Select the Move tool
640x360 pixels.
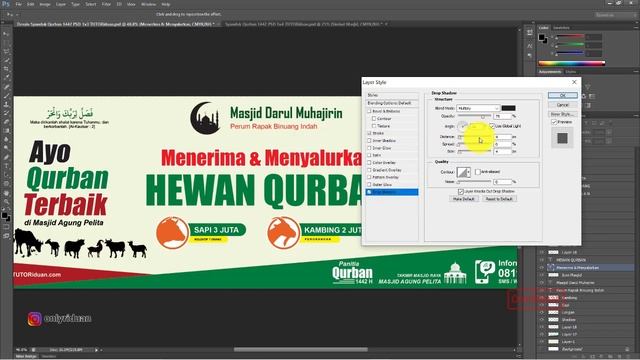(6, 34)
